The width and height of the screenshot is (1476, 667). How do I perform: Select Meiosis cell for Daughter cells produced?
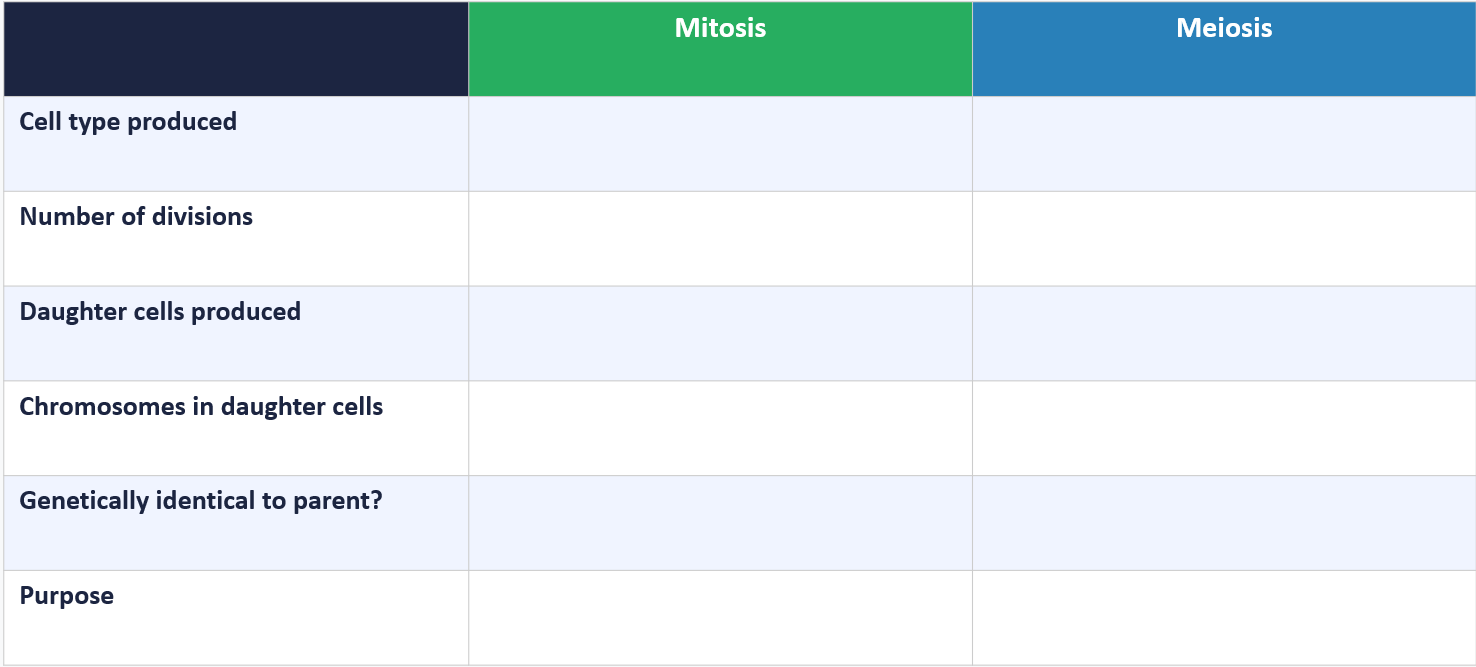coord(1224,334)
